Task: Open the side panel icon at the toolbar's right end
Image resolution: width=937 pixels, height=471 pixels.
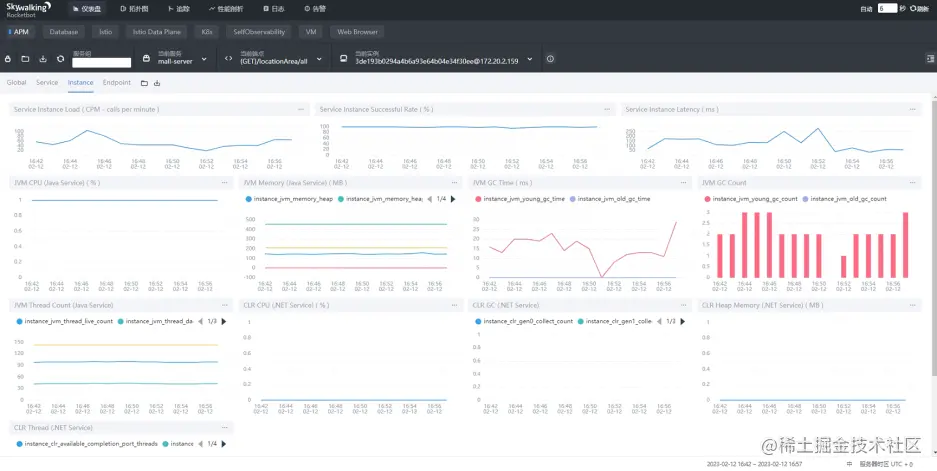Action: [x=930, y=59]
